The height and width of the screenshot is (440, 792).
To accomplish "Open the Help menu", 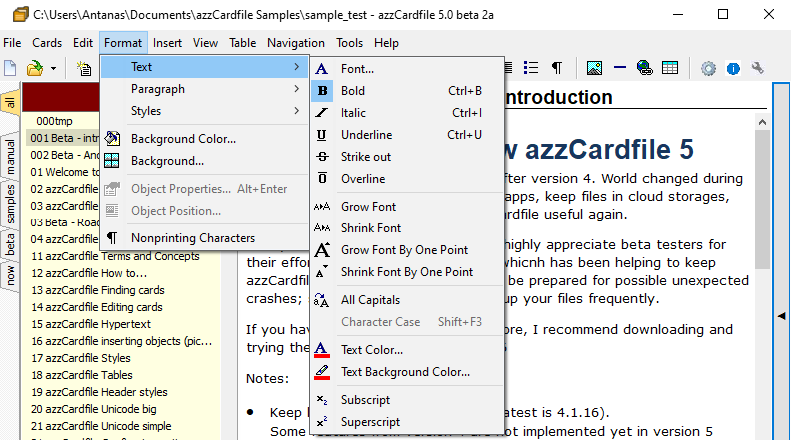I will click(x=386, y=43).
